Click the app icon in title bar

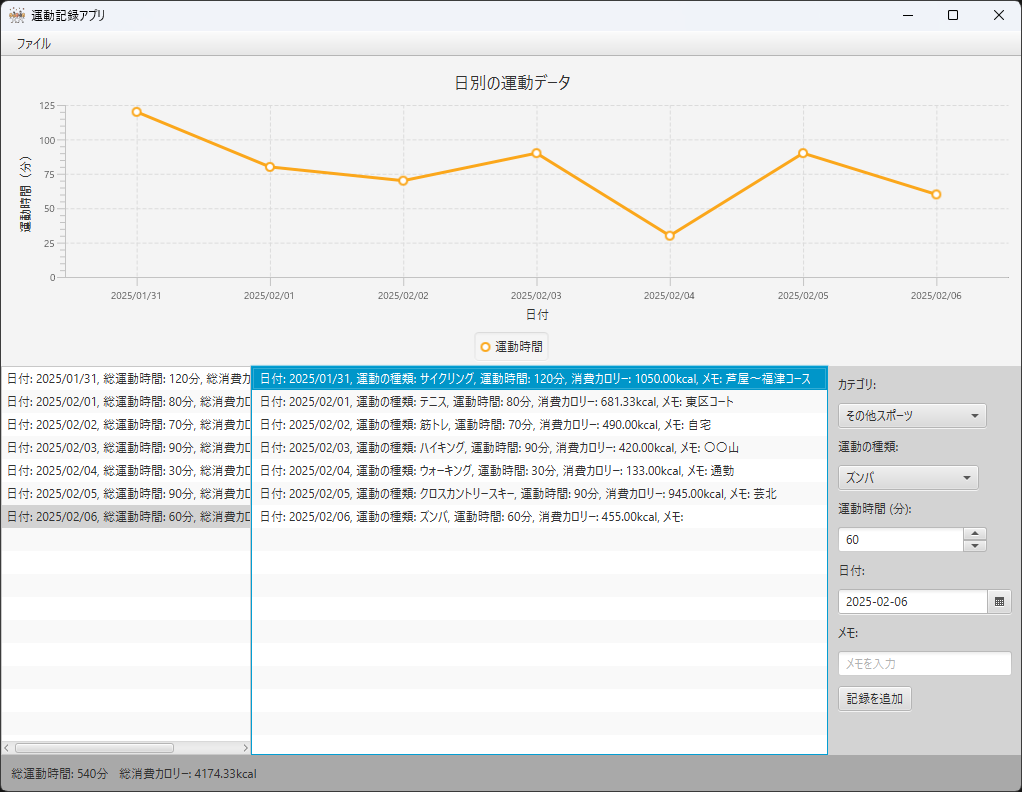(x=17, y=15)
